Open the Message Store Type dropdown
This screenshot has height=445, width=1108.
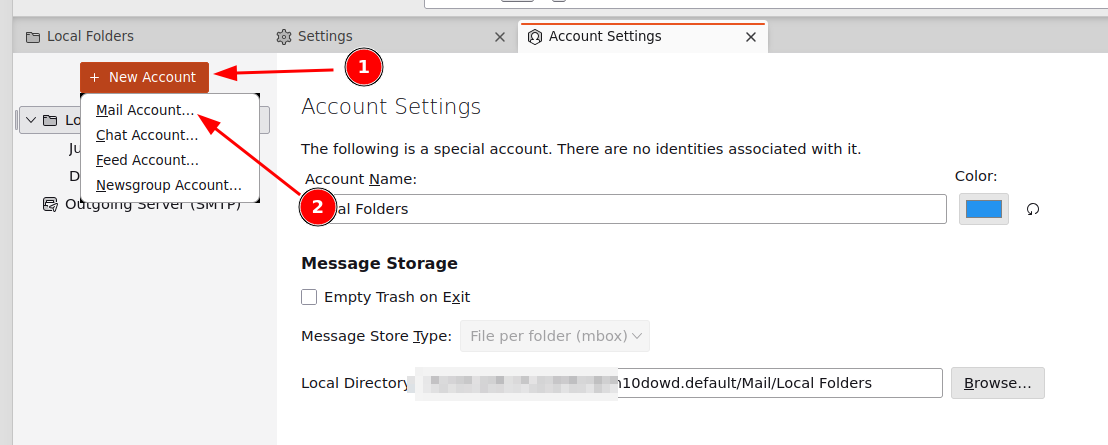pyautogui.click(x=555, y=336)
